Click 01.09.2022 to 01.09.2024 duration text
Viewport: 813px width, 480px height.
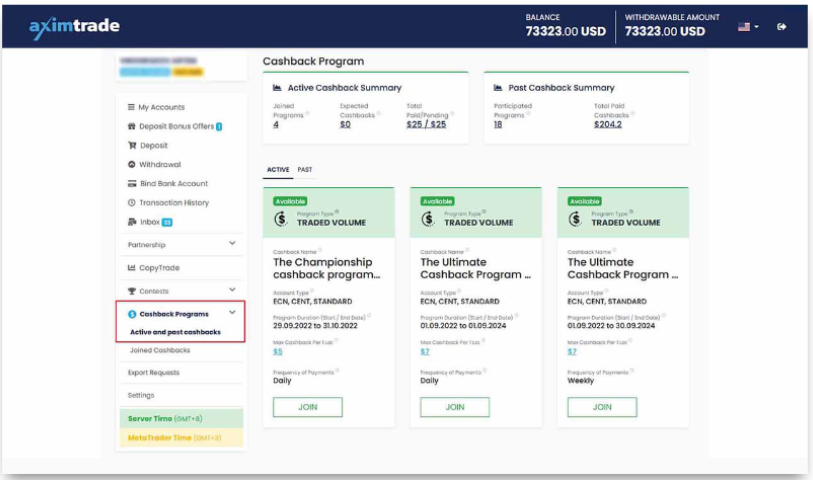point(463,326)
